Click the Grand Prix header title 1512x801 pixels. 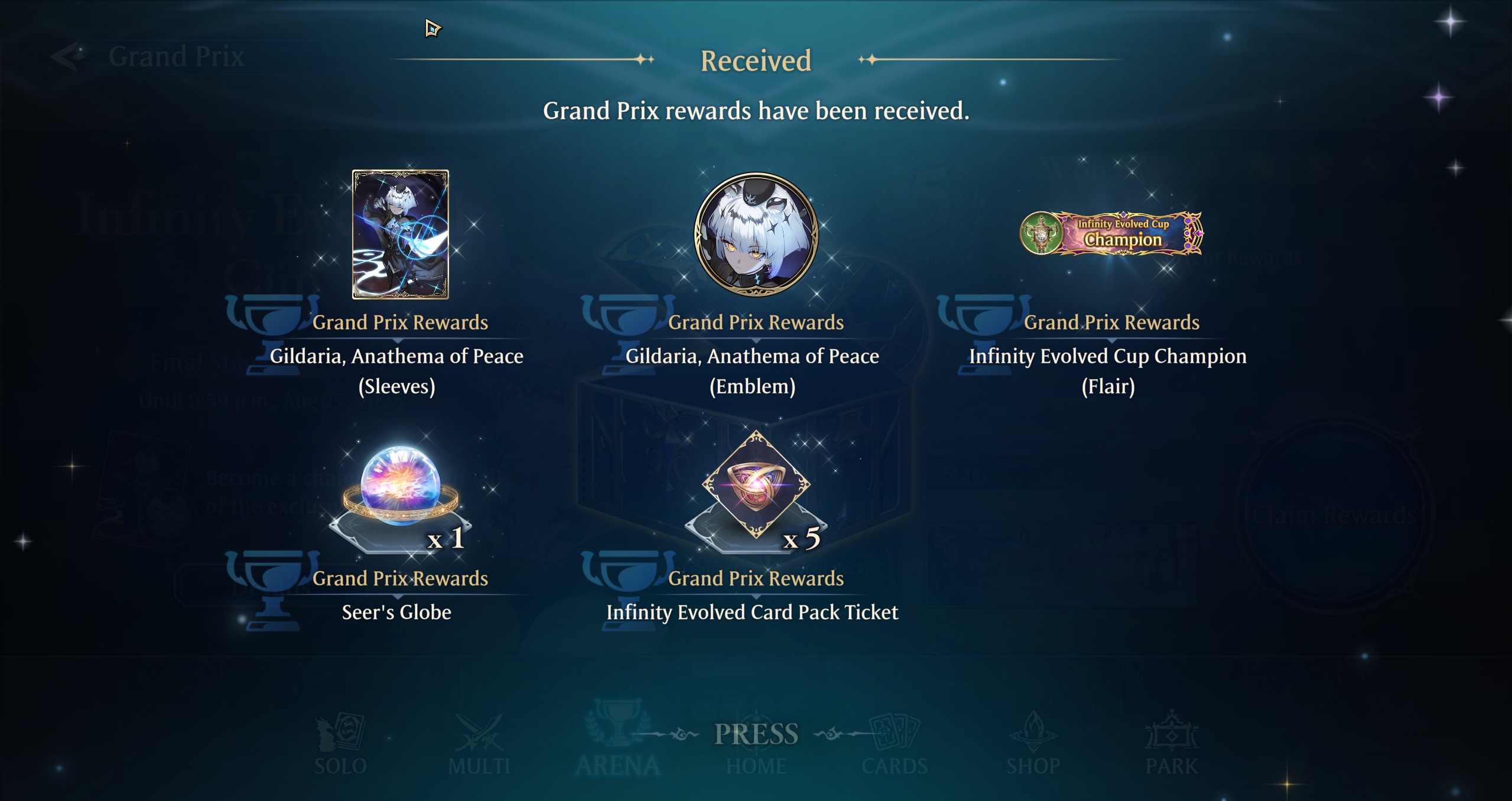point(176,57)
